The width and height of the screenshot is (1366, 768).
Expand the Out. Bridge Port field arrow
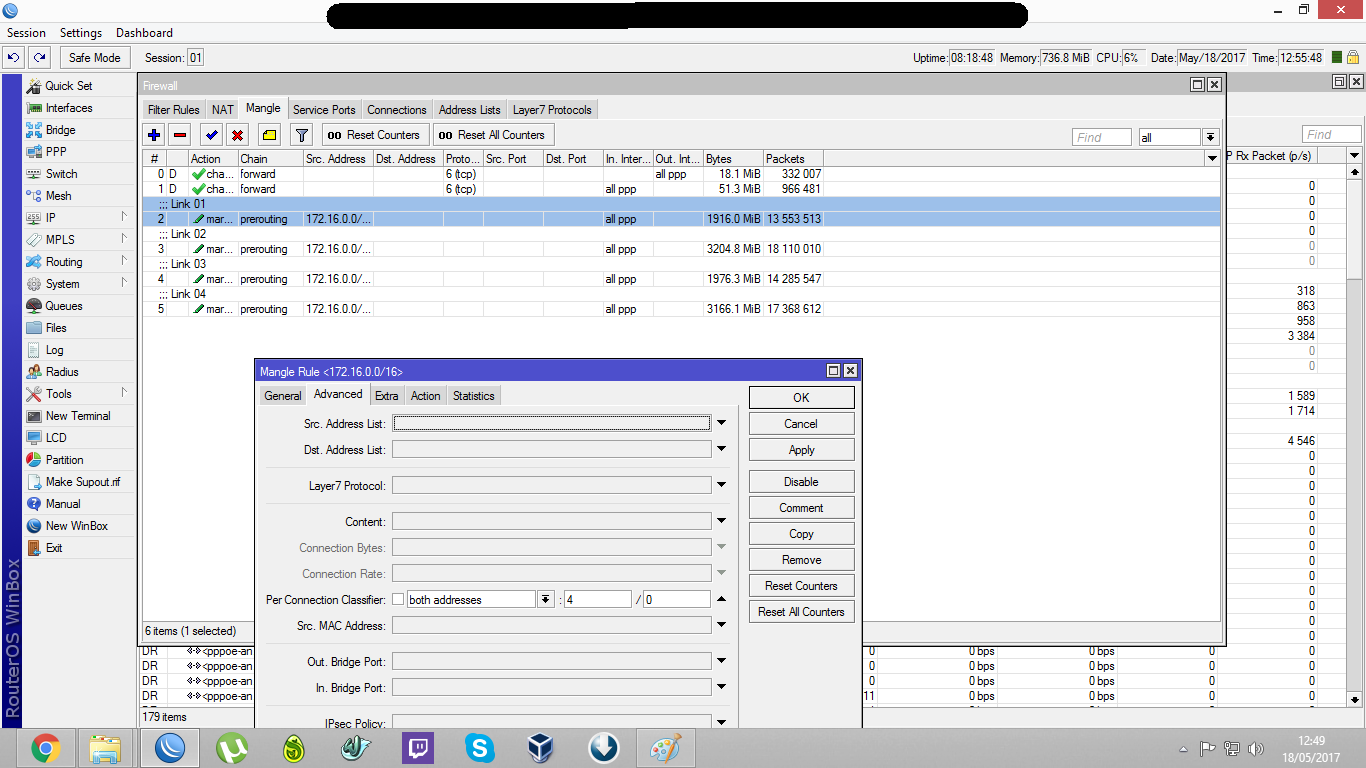pos(721,662)
